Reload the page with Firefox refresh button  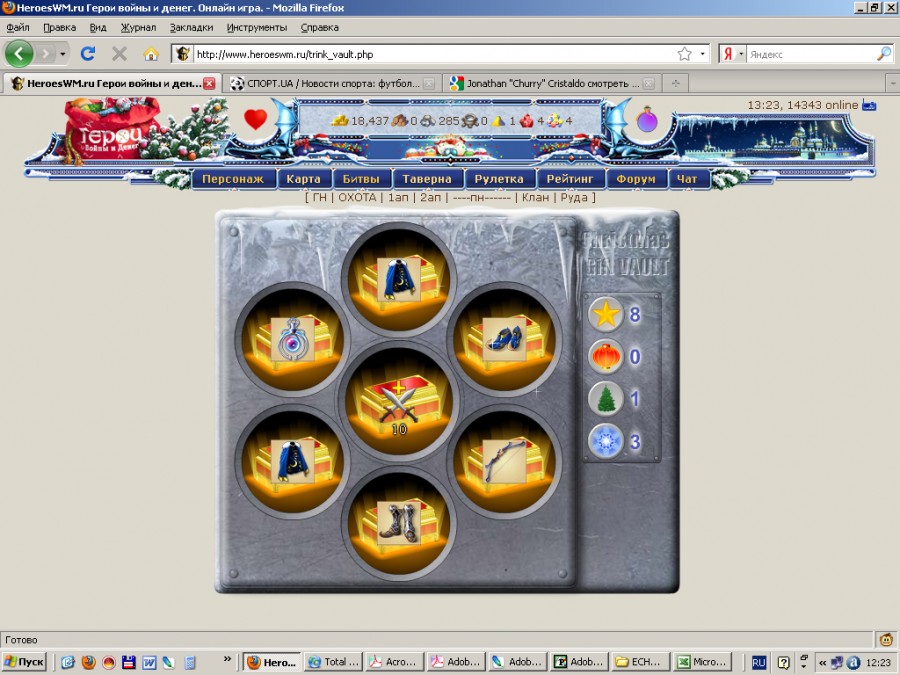click(88, 54)
